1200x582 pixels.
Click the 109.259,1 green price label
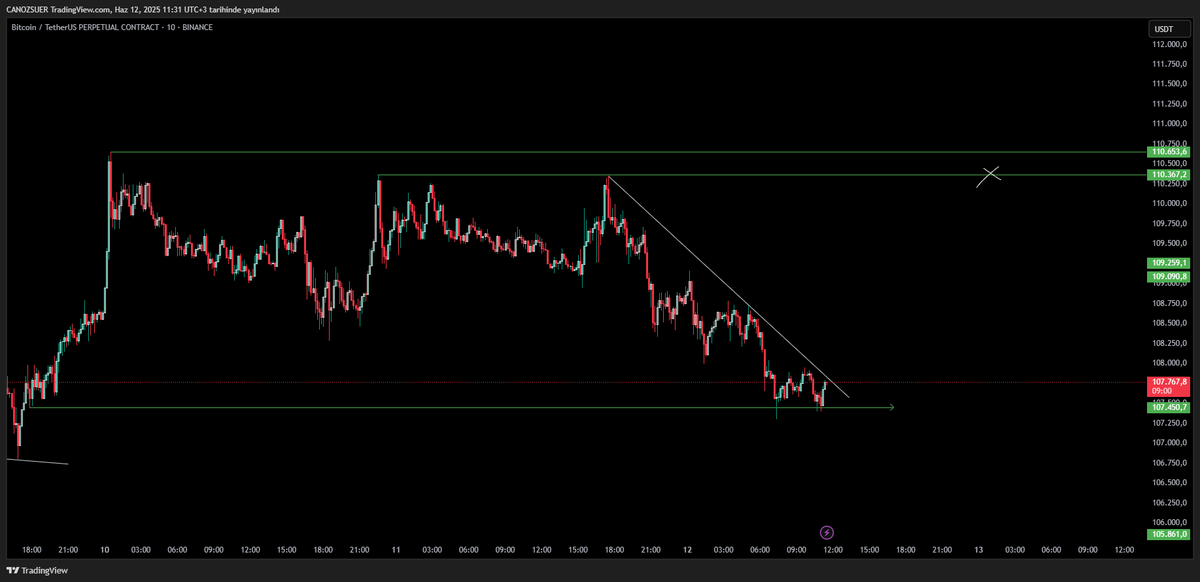pyautogui.click(x=1169, y=263)
